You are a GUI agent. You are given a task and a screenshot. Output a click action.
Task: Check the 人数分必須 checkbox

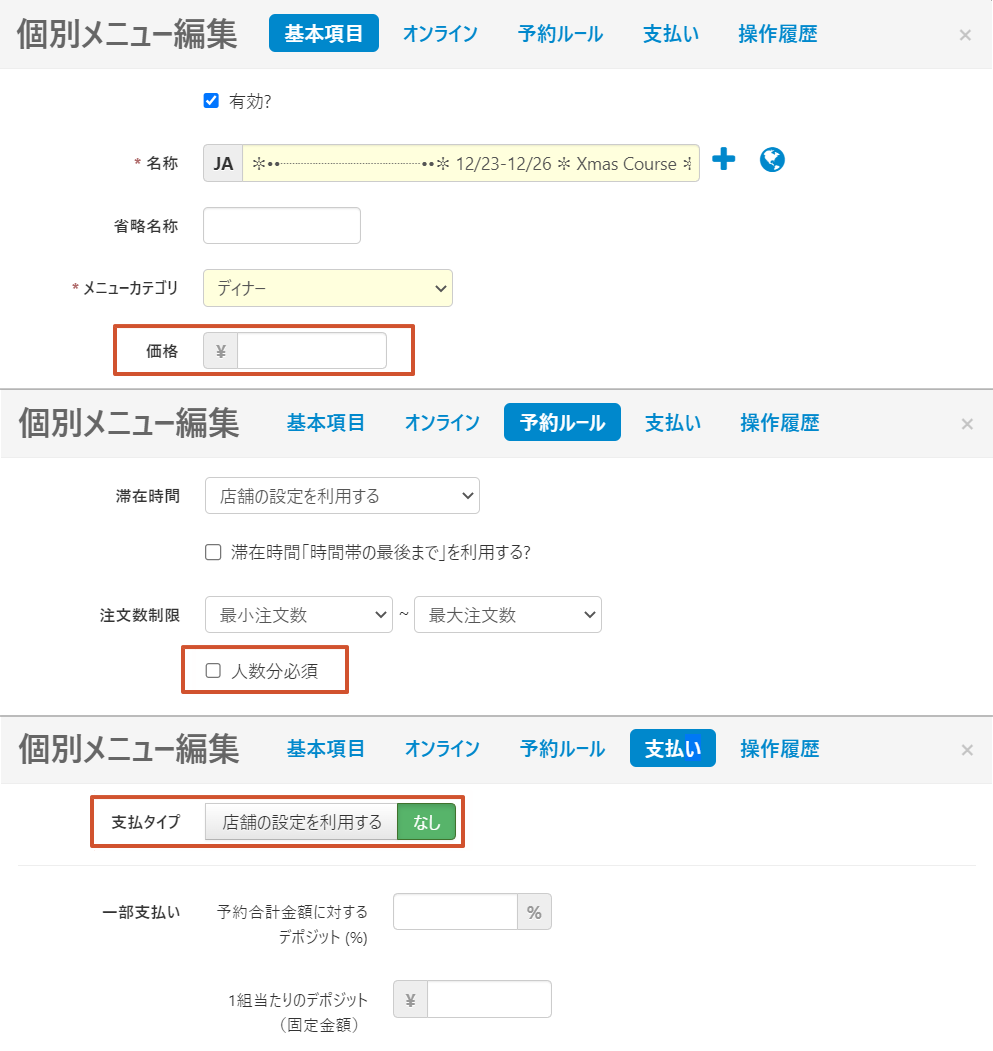(x=213, y=671)
